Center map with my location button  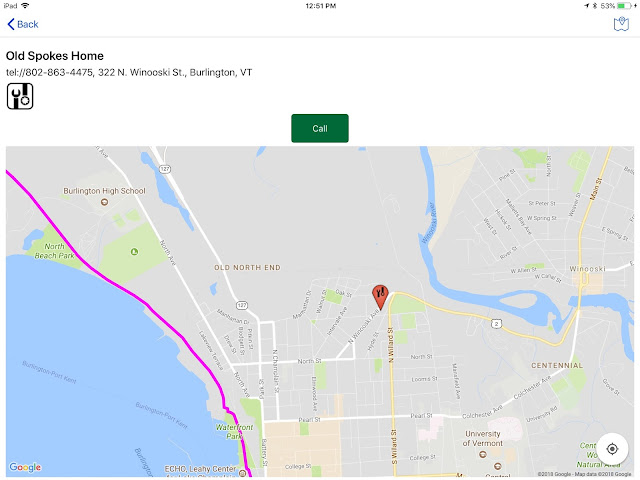(612, 449)
